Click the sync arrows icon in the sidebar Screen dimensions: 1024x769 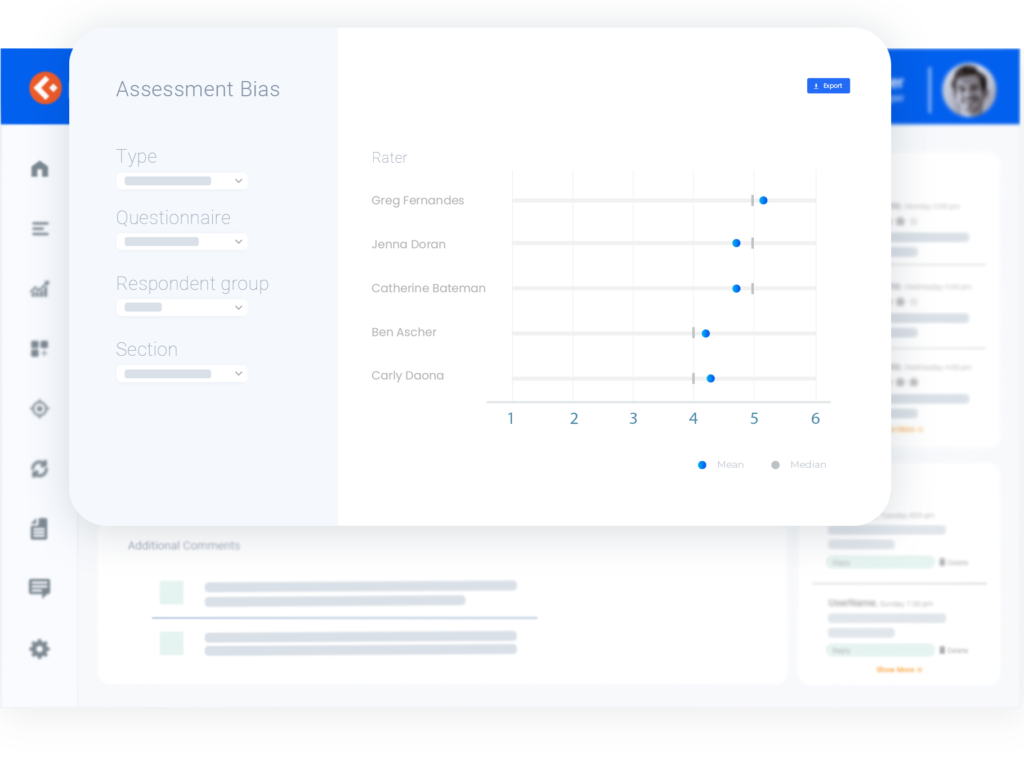tap(39, 468)
